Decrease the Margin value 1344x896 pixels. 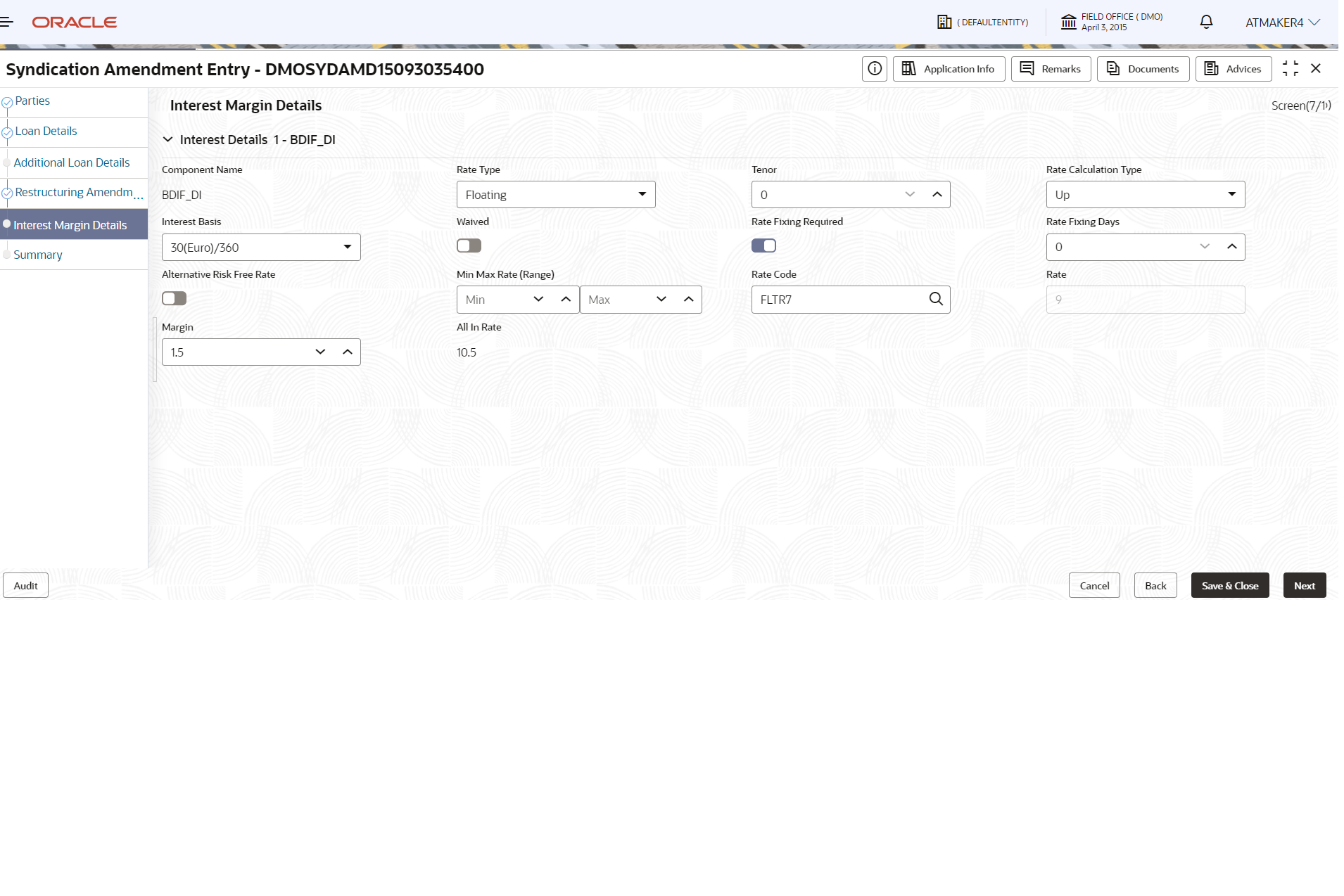(321, 352)
